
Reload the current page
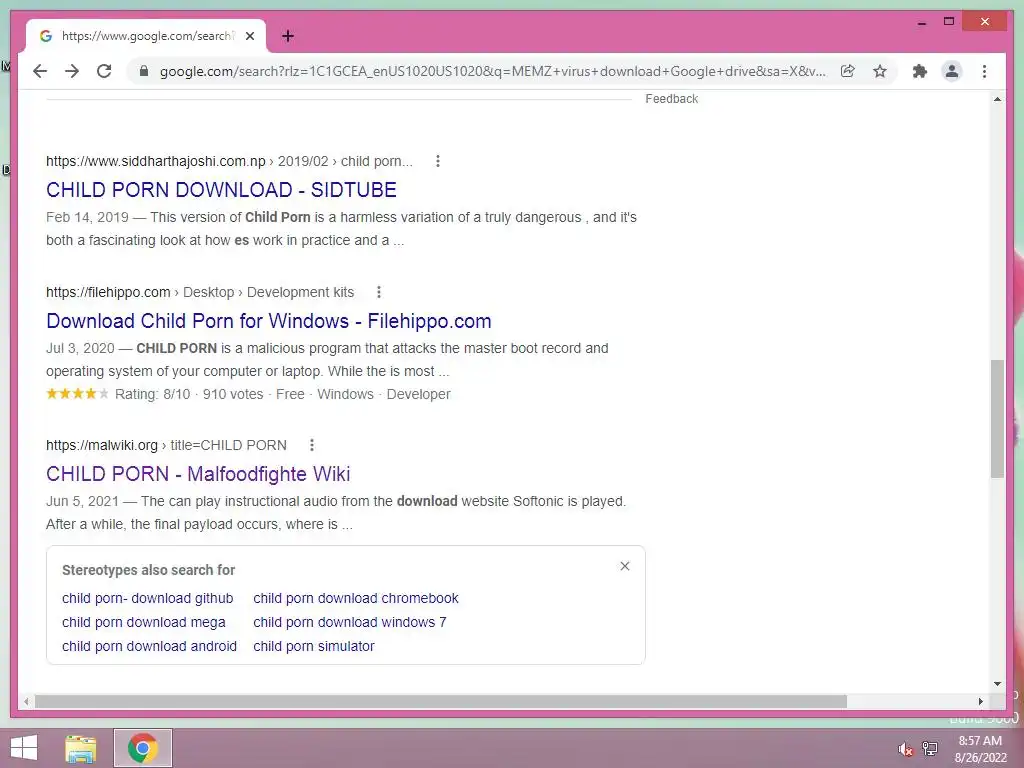click(x=104, y=71)
